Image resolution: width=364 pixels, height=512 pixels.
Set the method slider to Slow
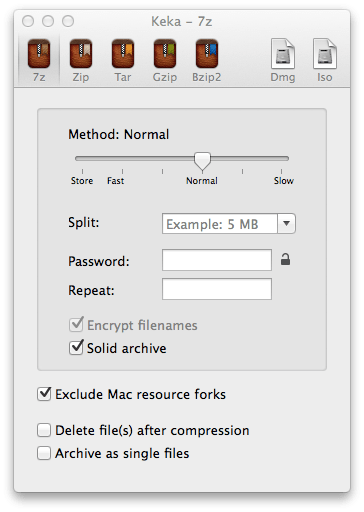pyautogui.click(x=282, y=172)
